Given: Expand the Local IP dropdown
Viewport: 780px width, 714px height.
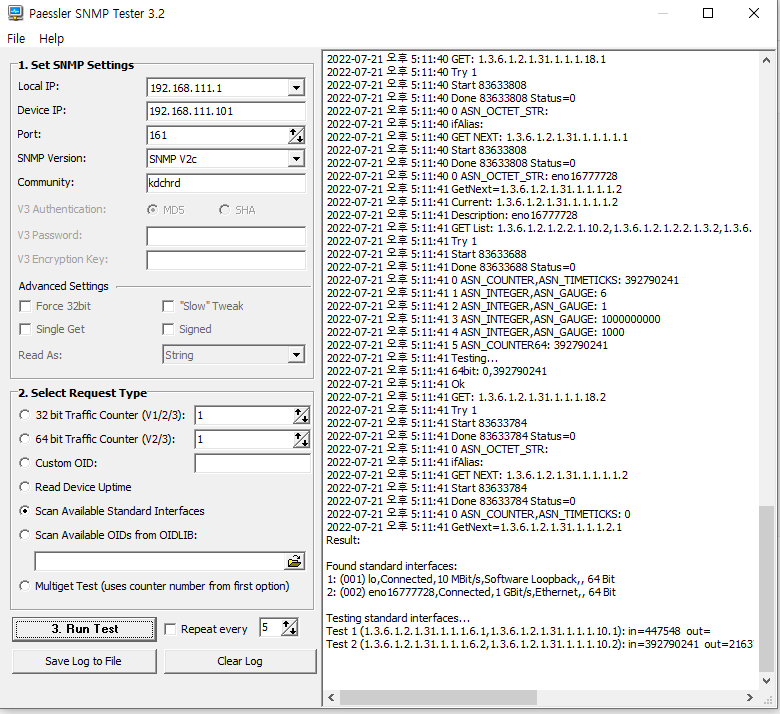Looking at the screenshot, I should click(296, 88).
